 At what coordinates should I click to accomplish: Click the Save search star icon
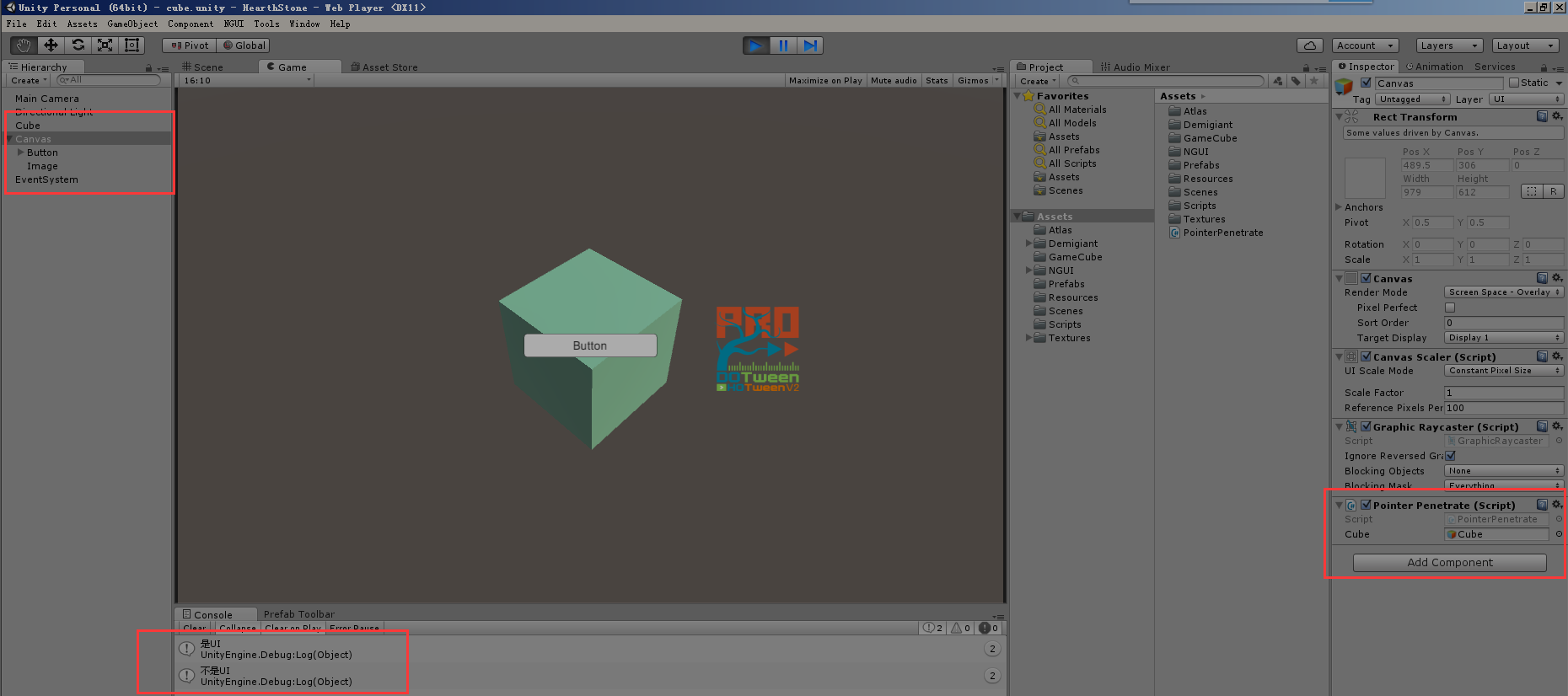[1313, 81]
